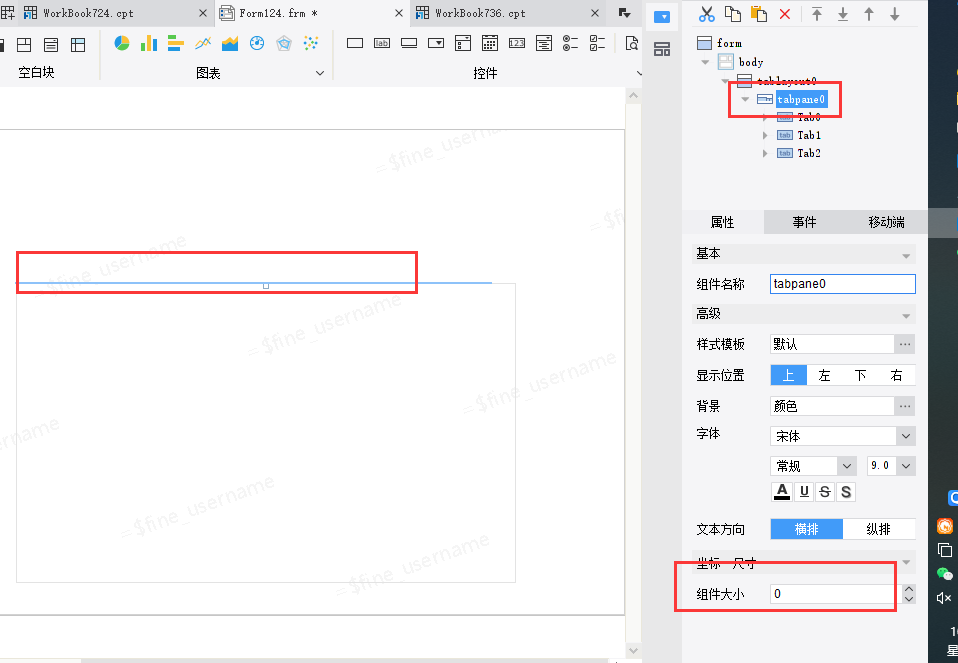The width and height of the screenshot is (958, 663).
Task: Toggle underline font style
Action: point(804,491)
